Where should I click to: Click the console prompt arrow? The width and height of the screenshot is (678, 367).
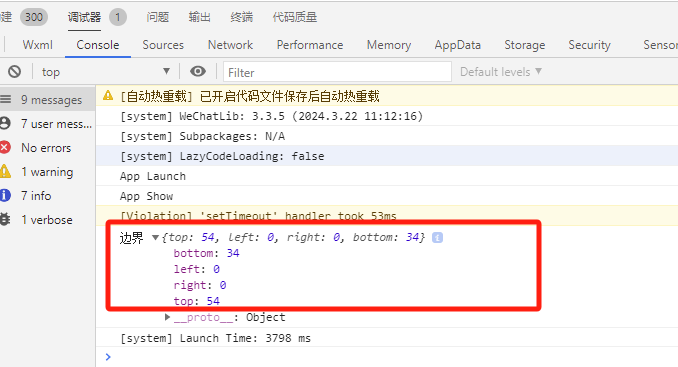108,357
